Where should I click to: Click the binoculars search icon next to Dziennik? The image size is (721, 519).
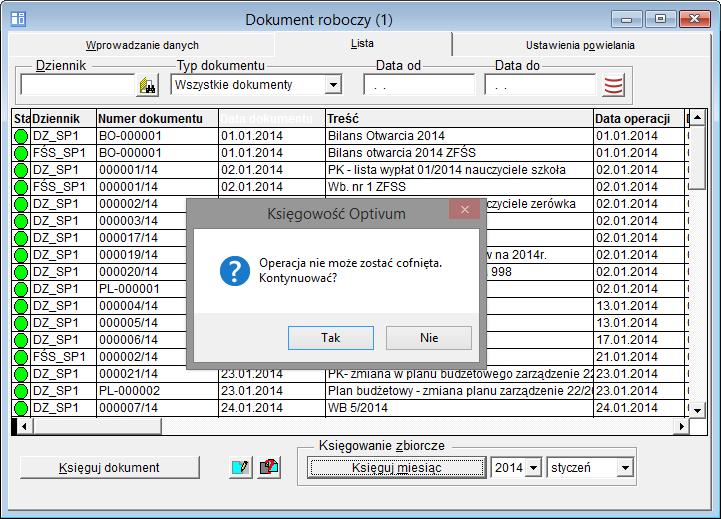coord(148,85)
